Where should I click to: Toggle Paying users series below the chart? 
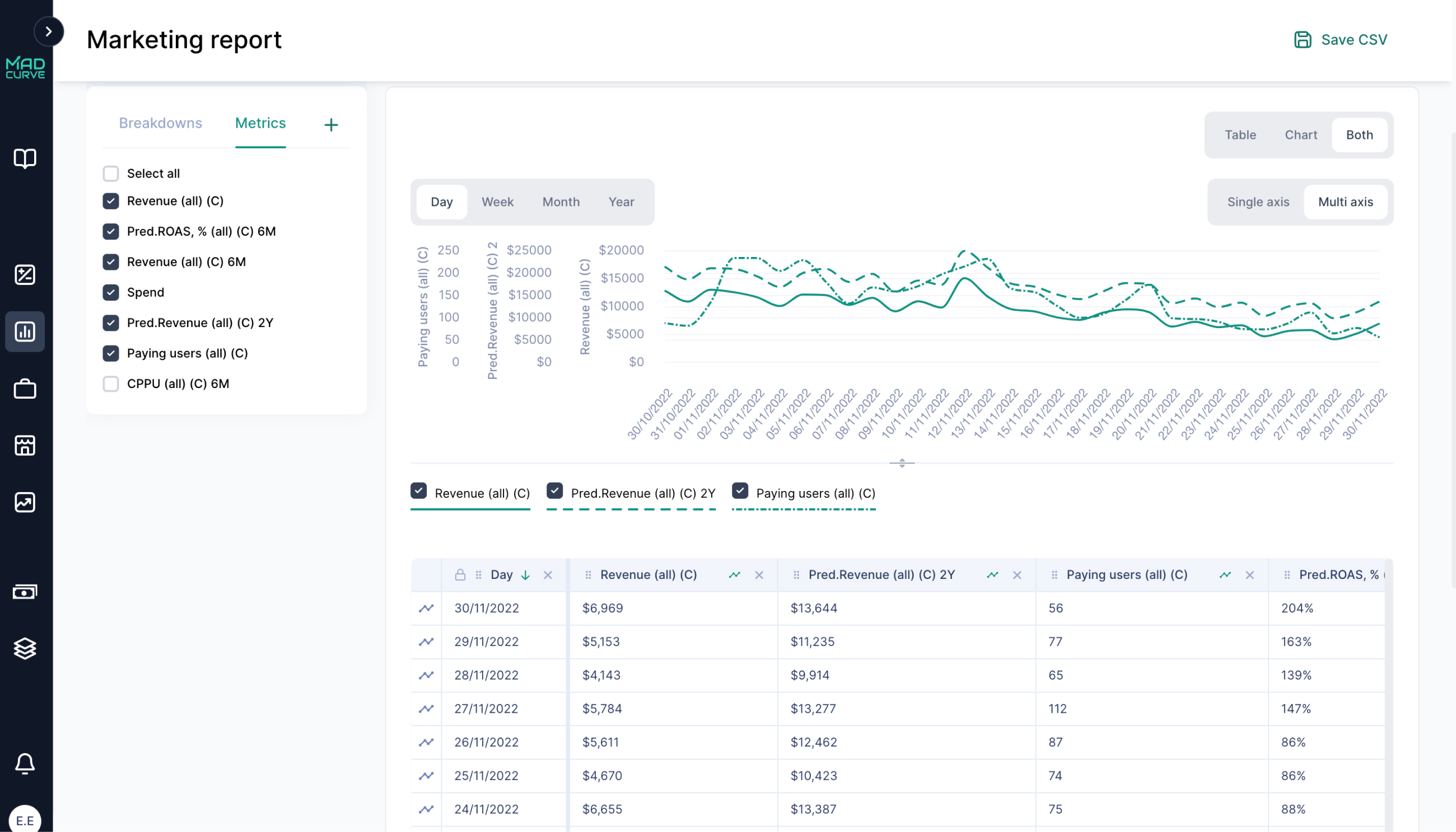tap(740, 490)
